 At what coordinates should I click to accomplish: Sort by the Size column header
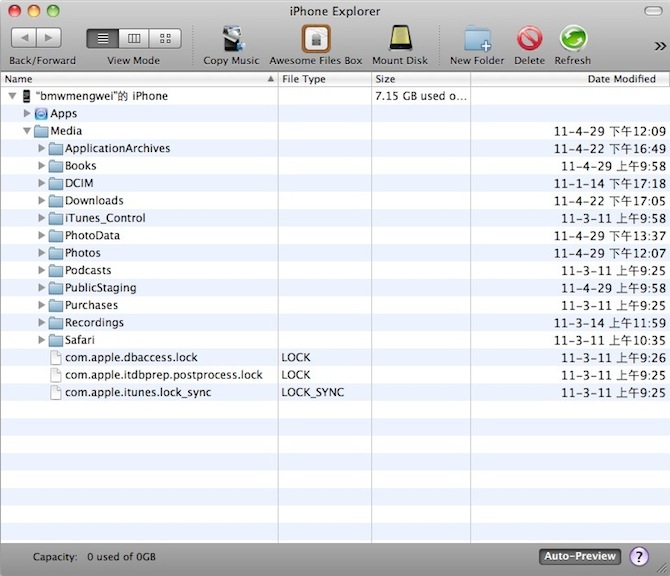(421, 79)
